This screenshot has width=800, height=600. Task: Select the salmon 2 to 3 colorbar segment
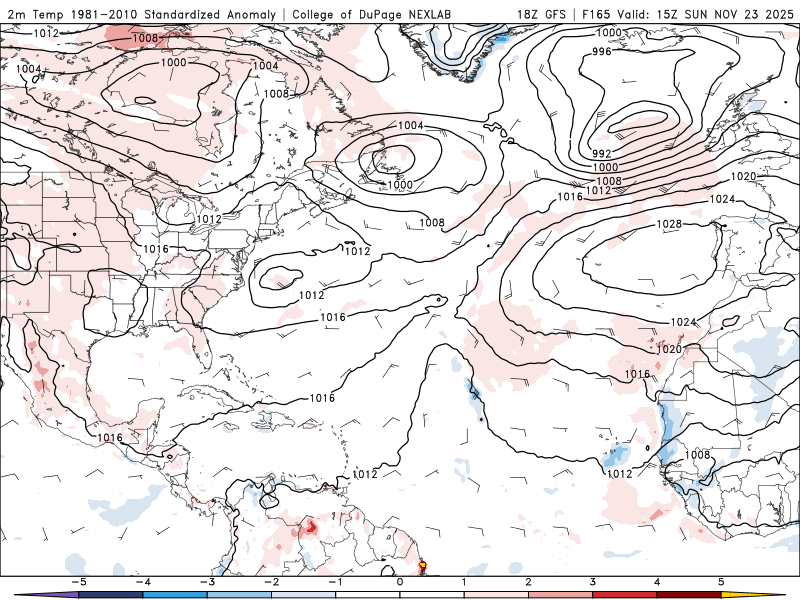click(561, 595)
